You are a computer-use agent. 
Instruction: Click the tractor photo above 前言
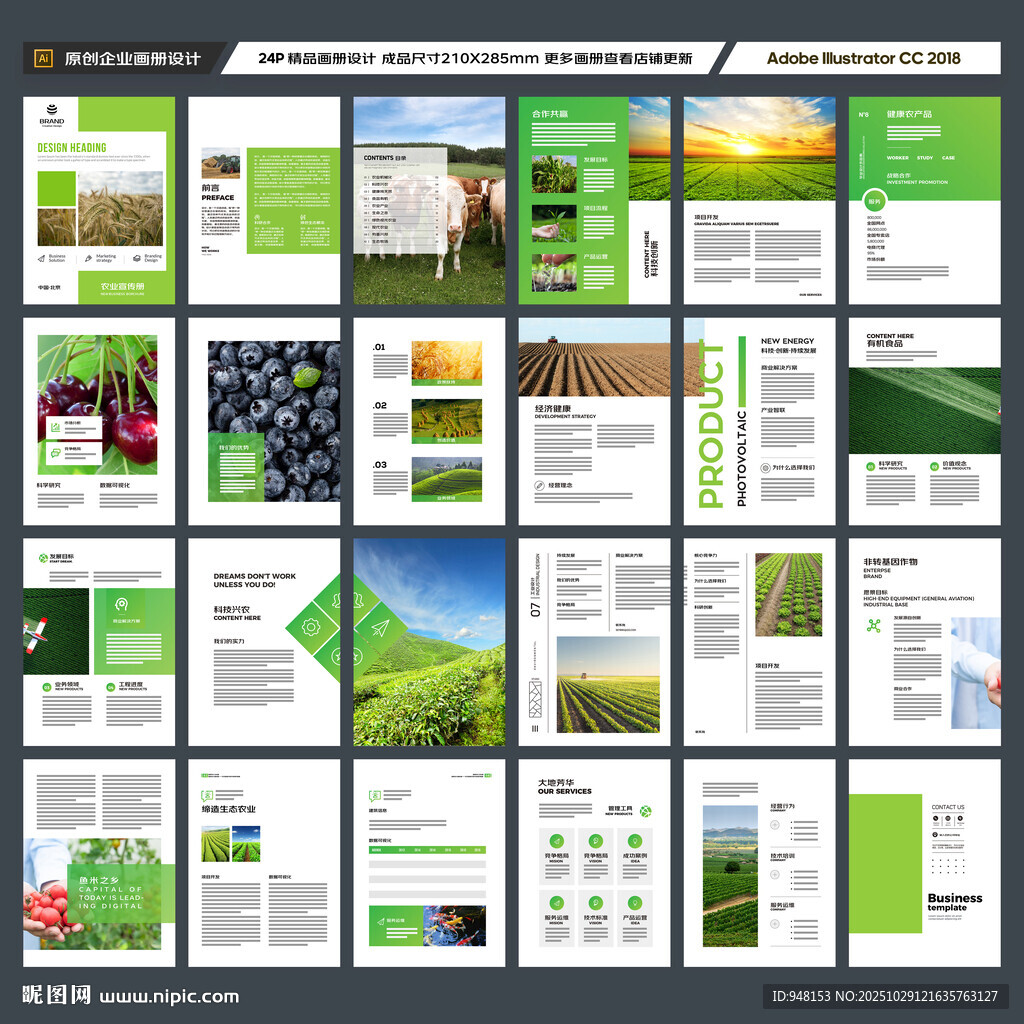click(221, 163)
